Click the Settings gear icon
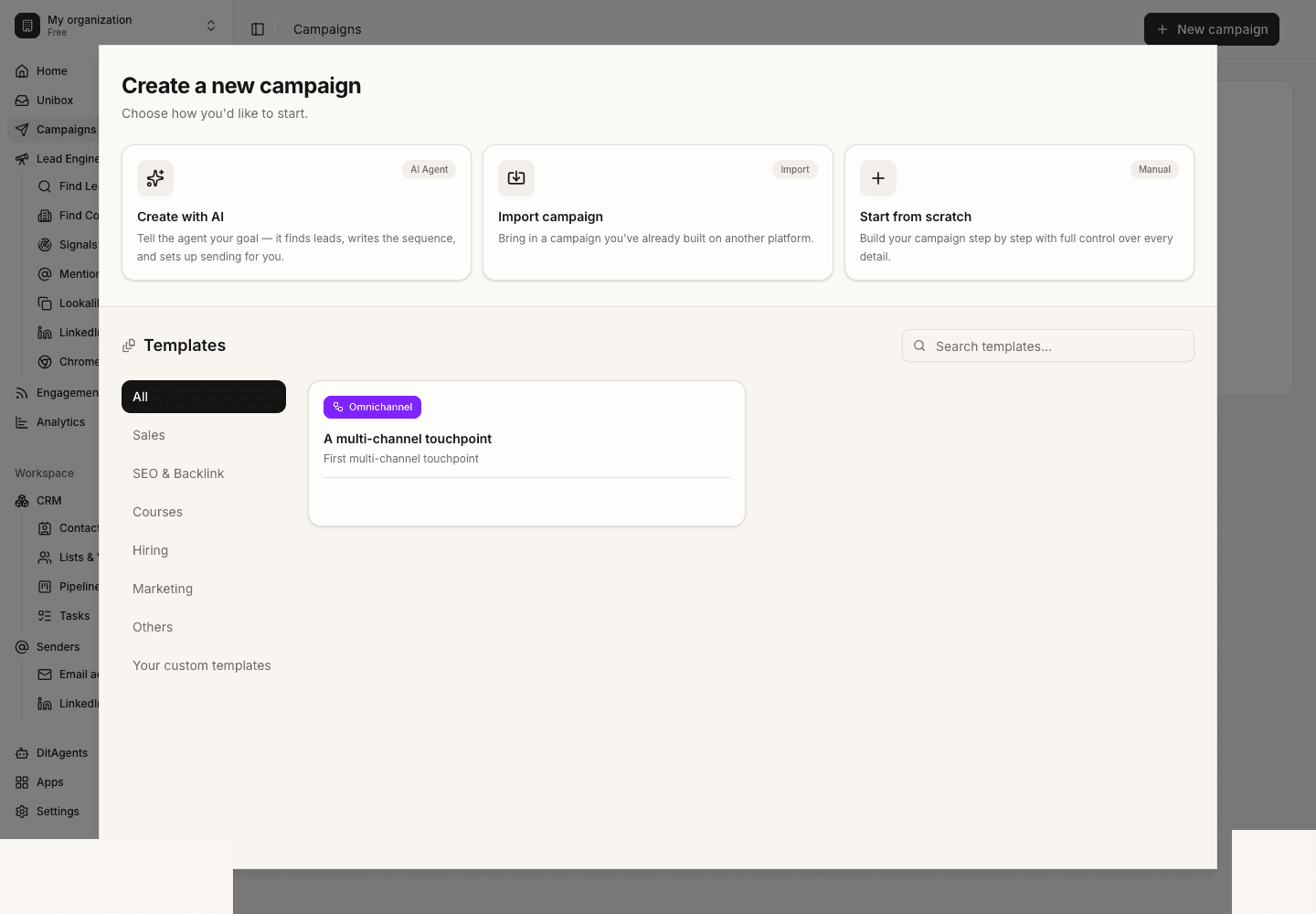Screen dimensions: 1316x914 (x=22, y=812)
